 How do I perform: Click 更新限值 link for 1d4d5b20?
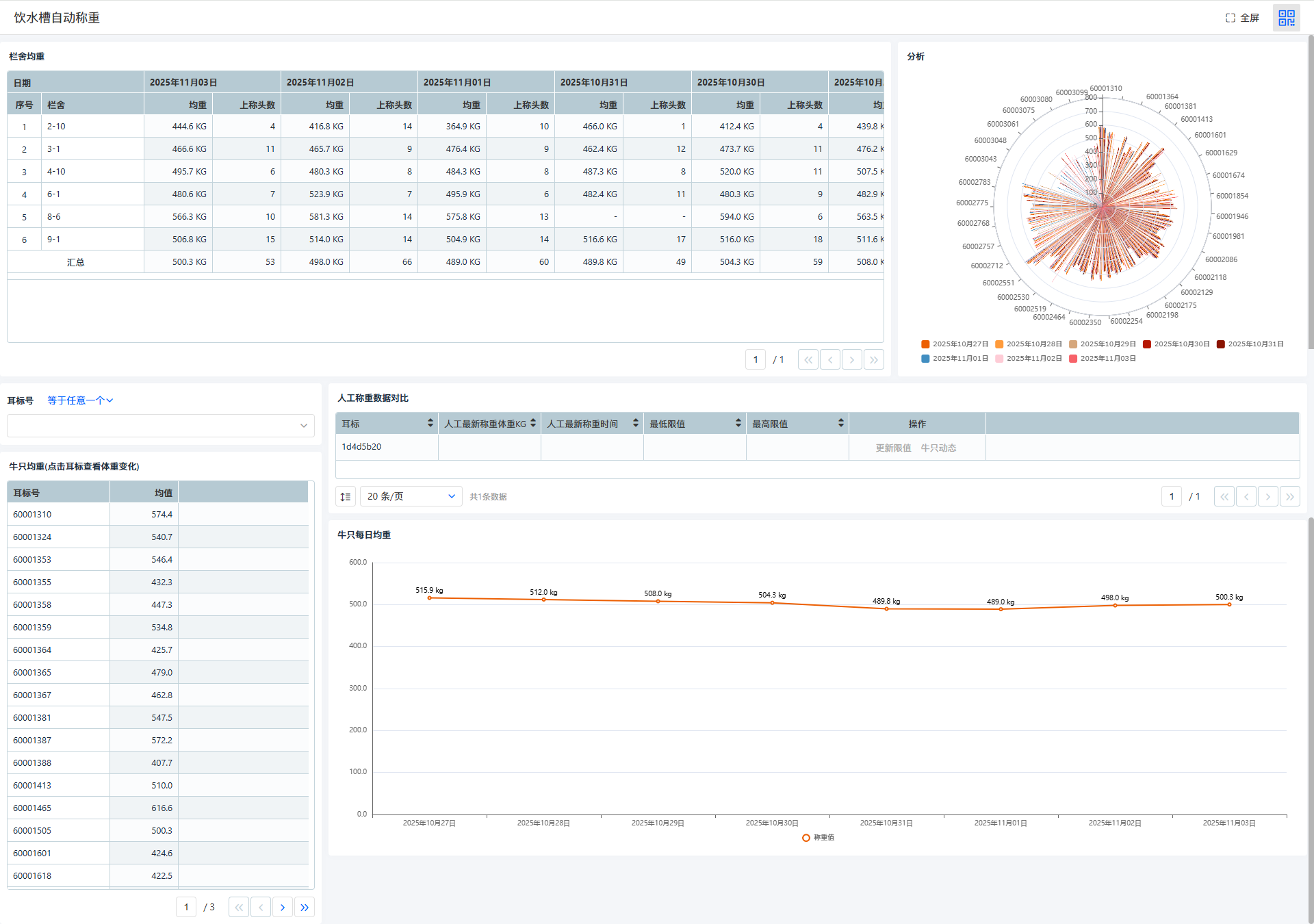[x=893, y=448]
